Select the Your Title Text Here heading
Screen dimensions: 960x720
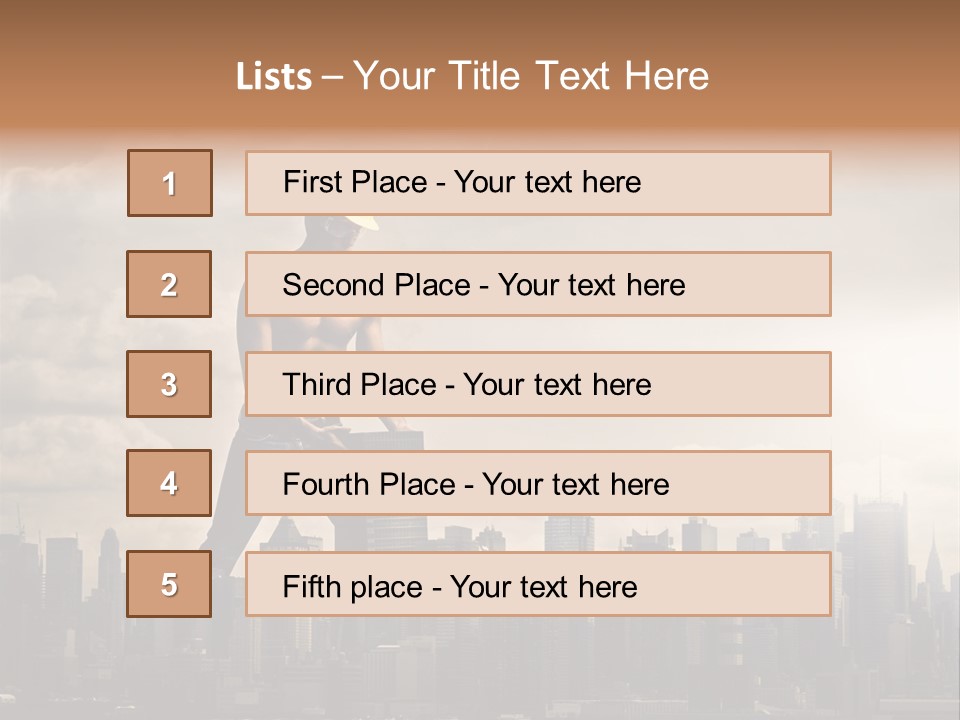[x=530, y=76]
